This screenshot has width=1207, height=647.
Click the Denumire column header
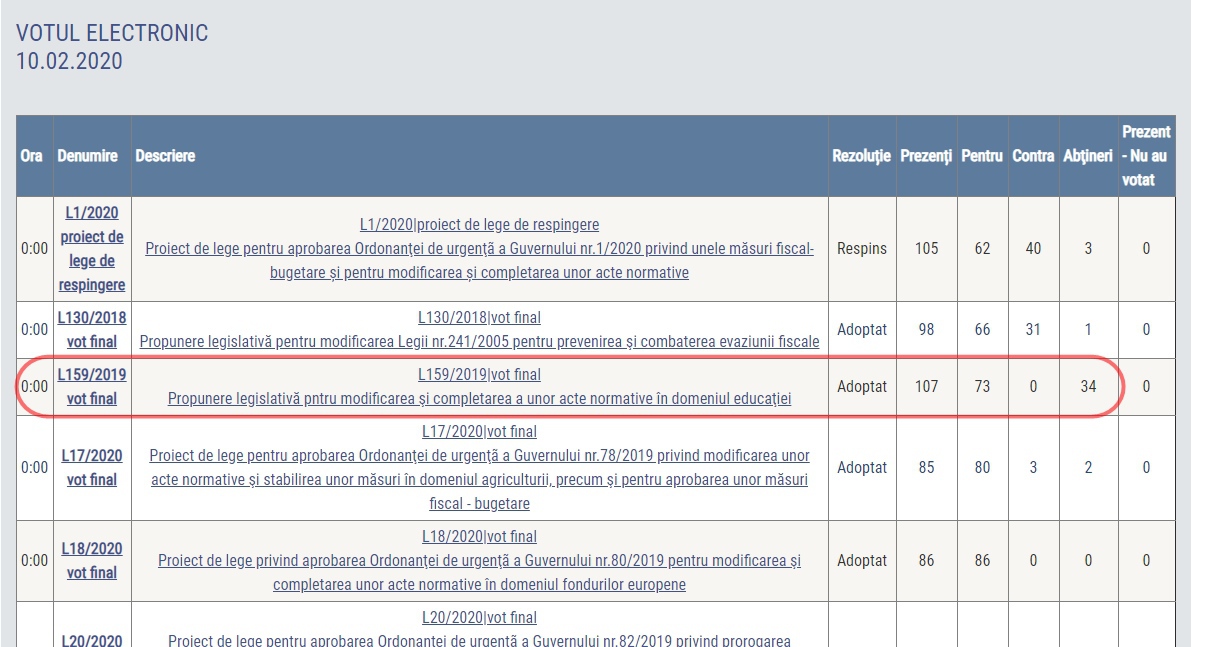coord(88,156)
